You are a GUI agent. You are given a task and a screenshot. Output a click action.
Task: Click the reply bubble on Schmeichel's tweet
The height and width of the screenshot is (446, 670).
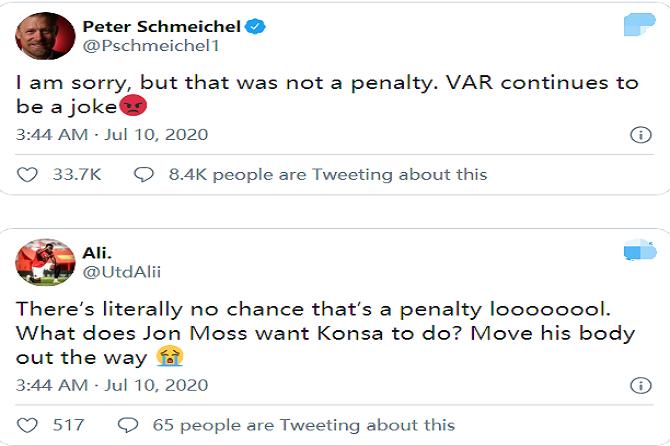(x=143, y=175)
